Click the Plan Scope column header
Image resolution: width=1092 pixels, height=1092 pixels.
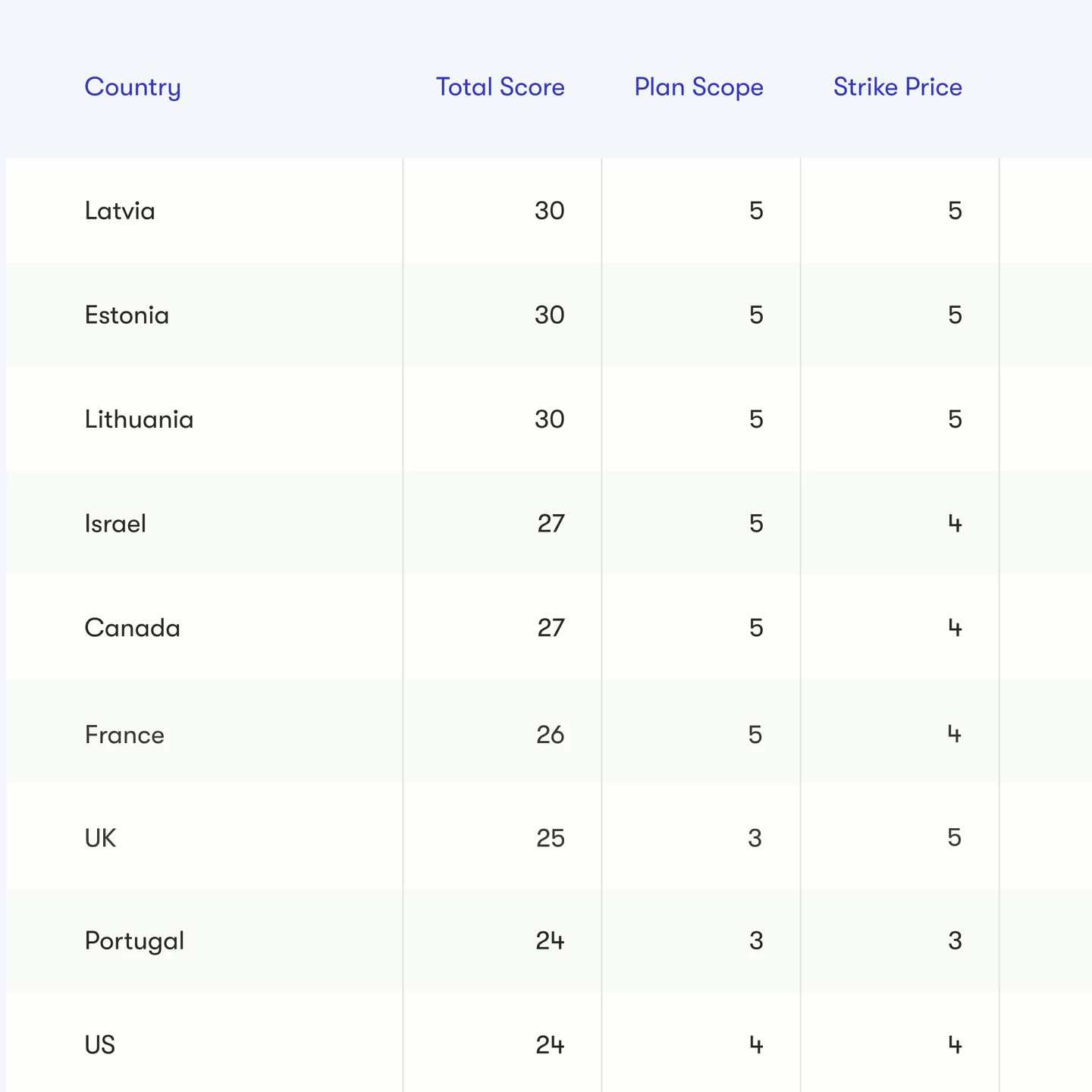point(699,88)
